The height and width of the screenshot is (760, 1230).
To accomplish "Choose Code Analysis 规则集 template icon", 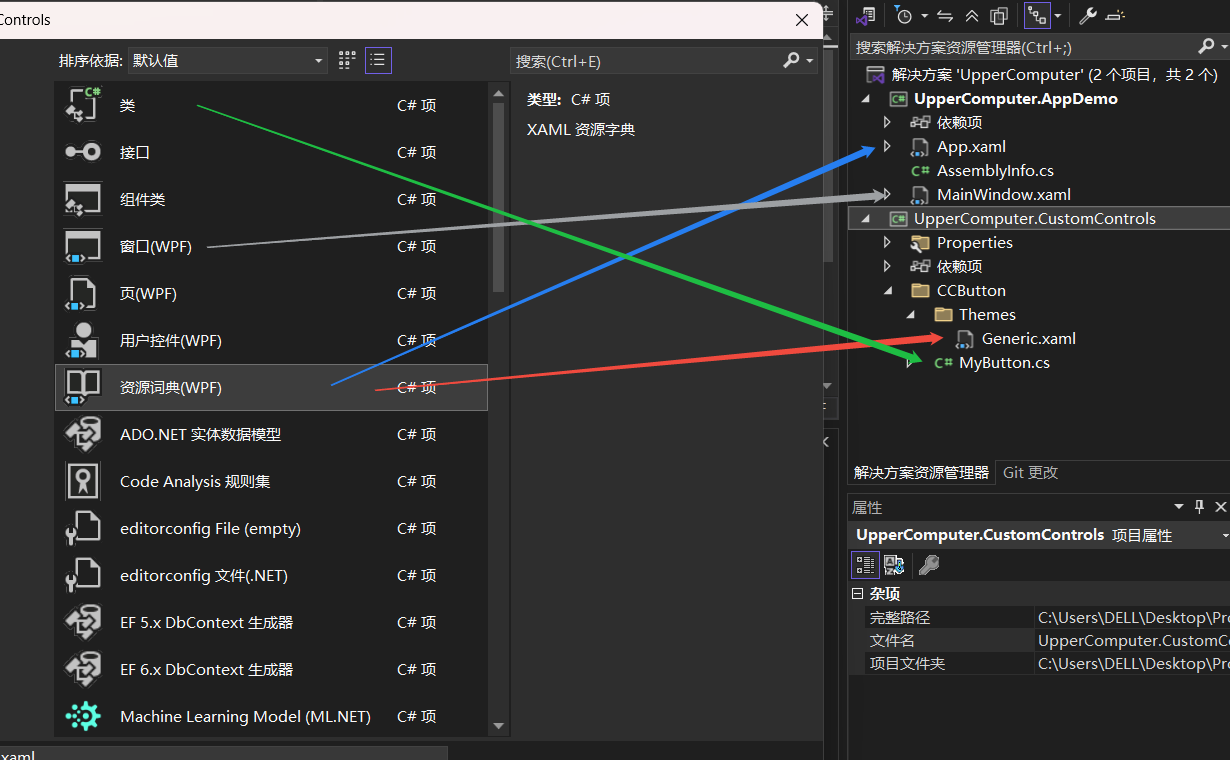I will [x=82, y=481].
